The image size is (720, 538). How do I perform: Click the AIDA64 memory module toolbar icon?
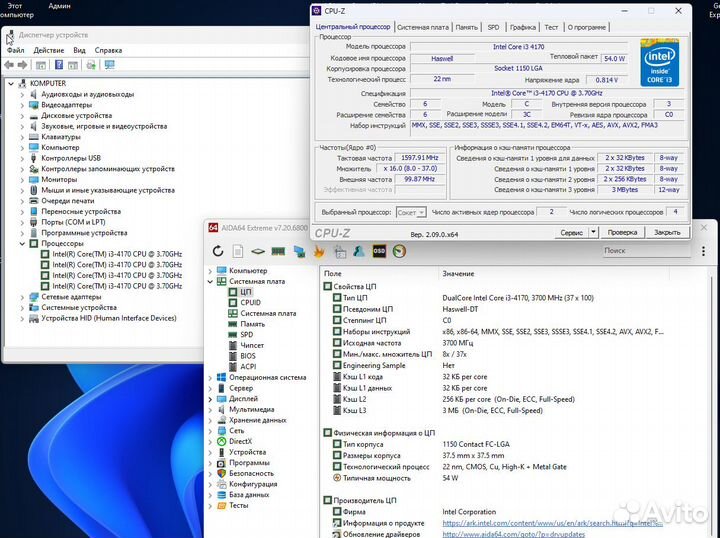click(278, 251)
